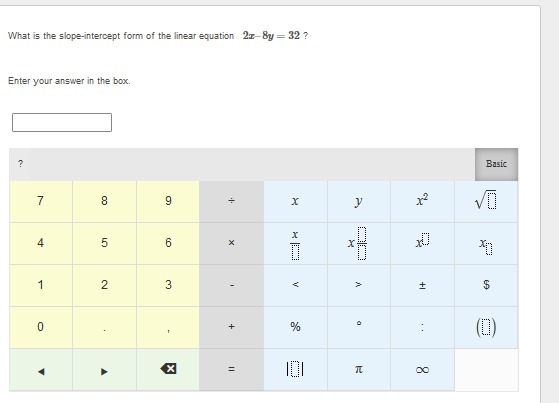Screen dimensions: 559x403
Task: Click the answer input box
Action: [x=62, y=122]
